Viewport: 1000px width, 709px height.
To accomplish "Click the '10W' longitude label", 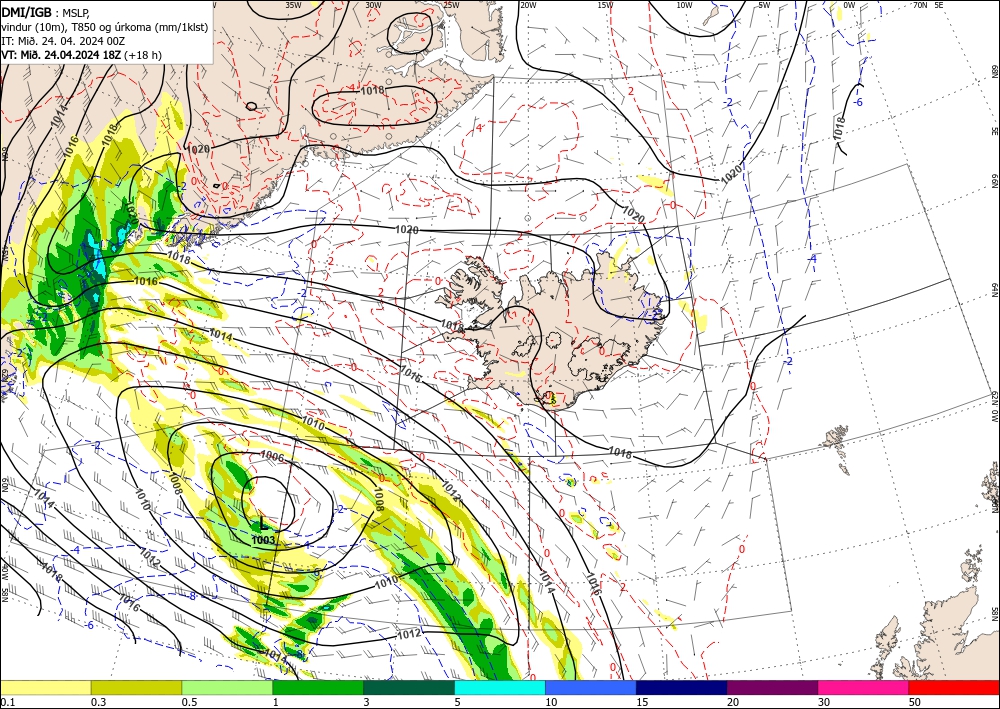I will (x=684, y=5).
